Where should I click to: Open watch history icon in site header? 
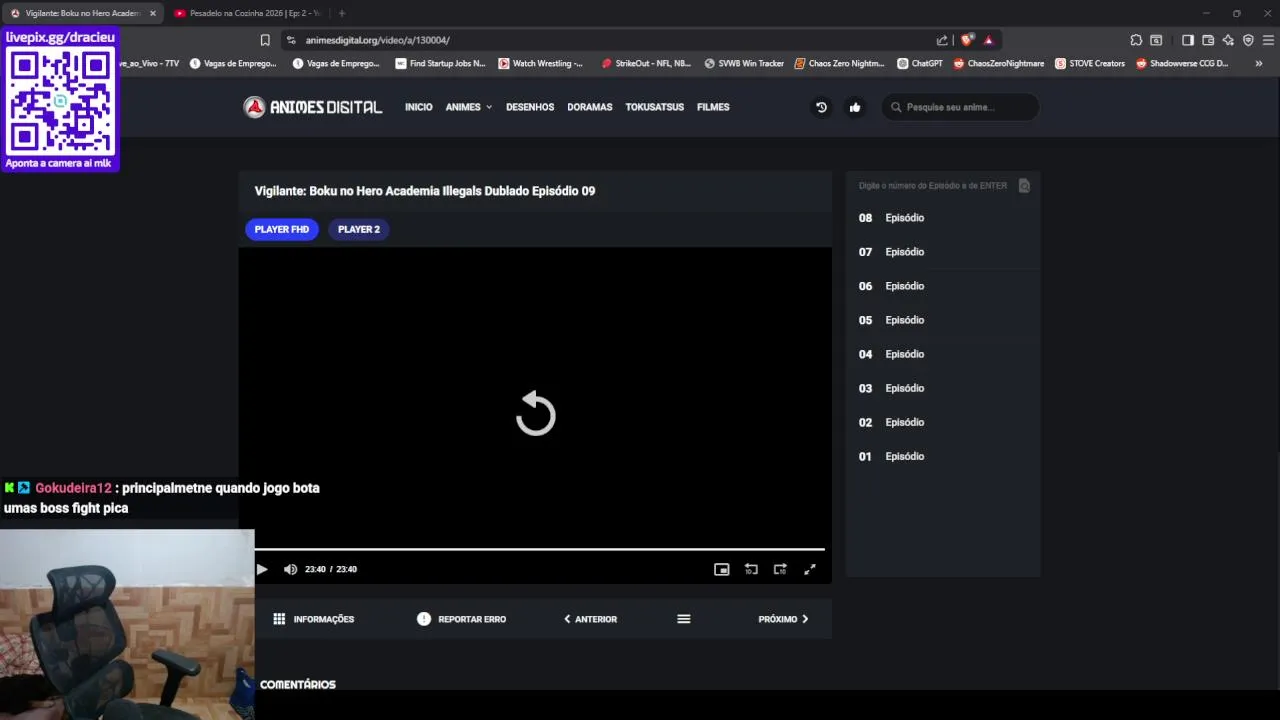(x=822, y=107)
